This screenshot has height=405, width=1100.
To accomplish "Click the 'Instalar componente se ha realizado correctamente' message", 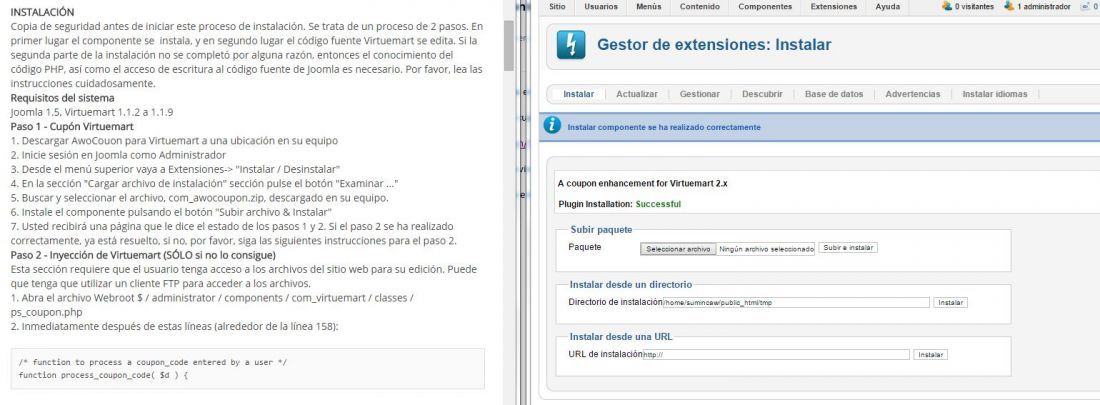I will tap(664, 128).
